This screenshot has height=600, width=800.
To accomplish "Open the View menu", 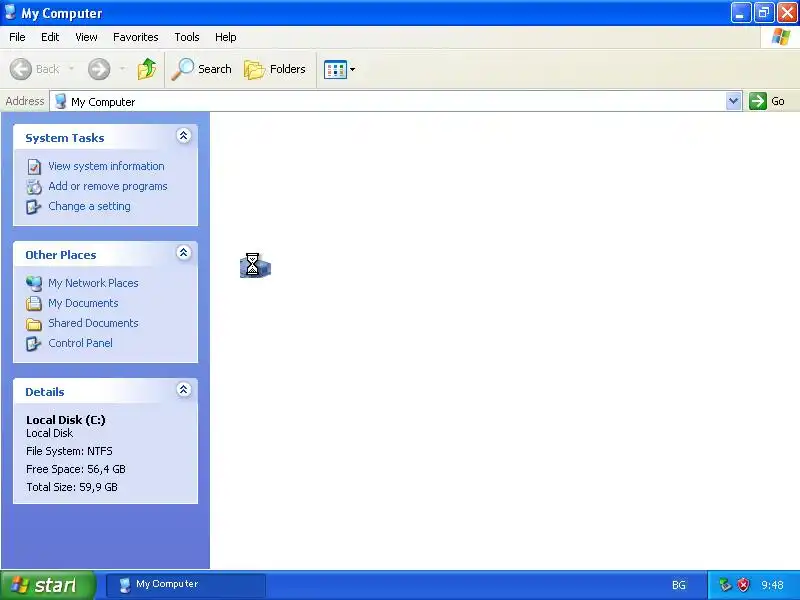I will (86, 37).
